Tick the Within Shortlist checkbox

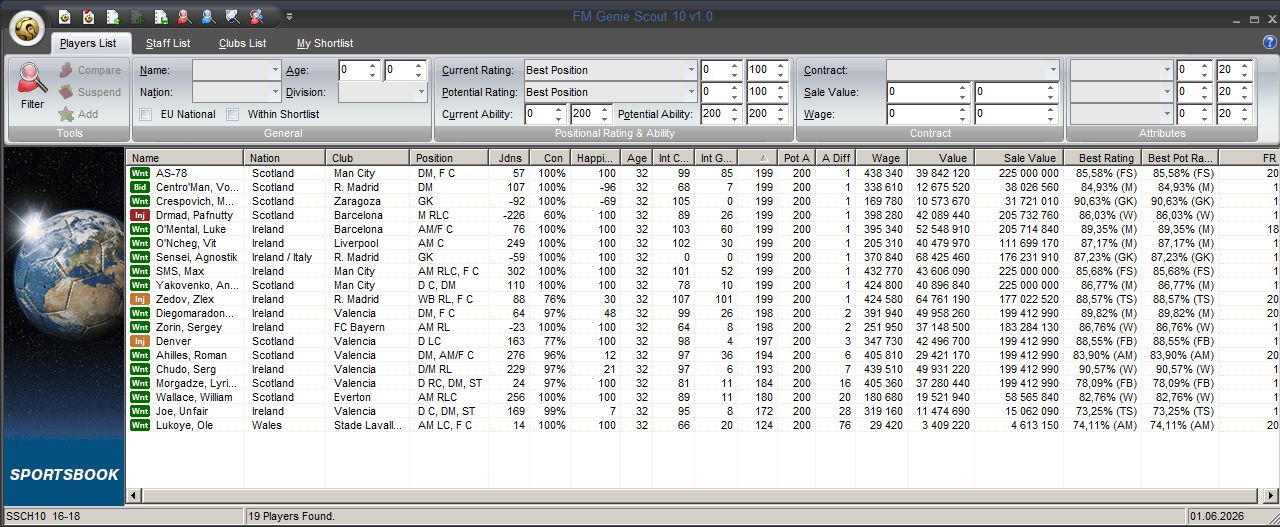tap(233, 114)
